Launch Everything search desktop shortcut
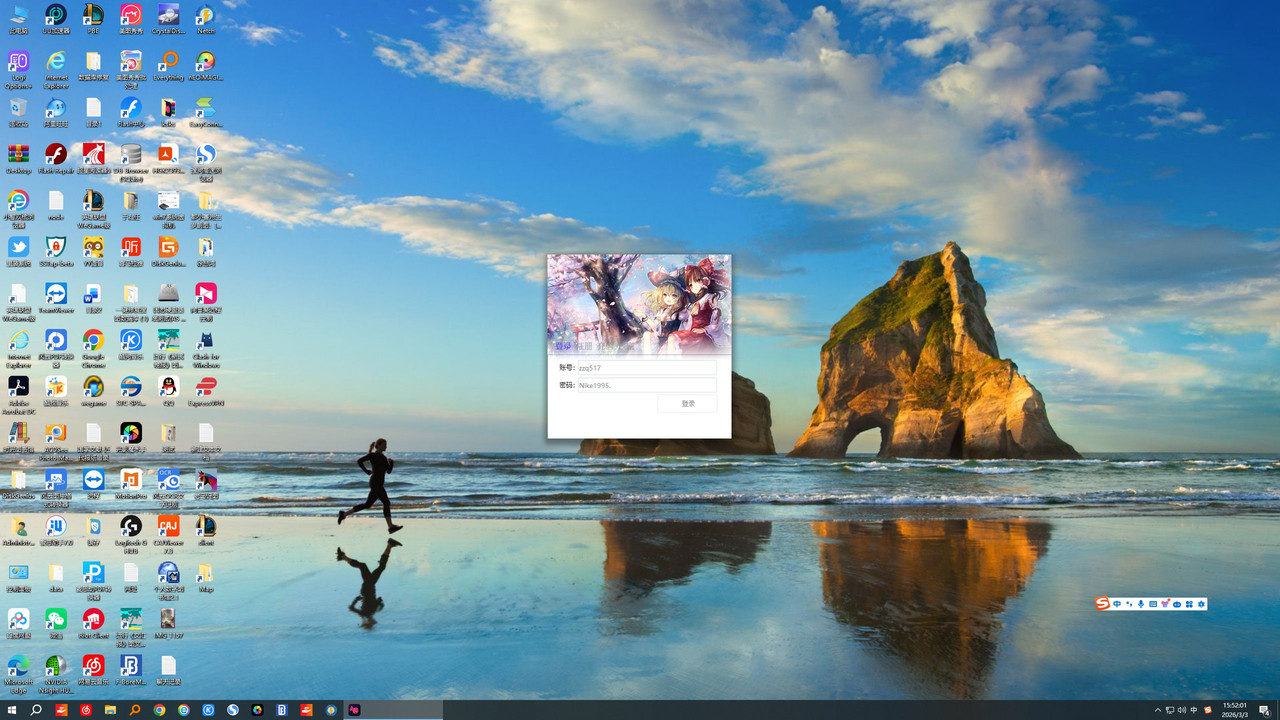This screenshot has height=720, width=1280. (168, 66)
